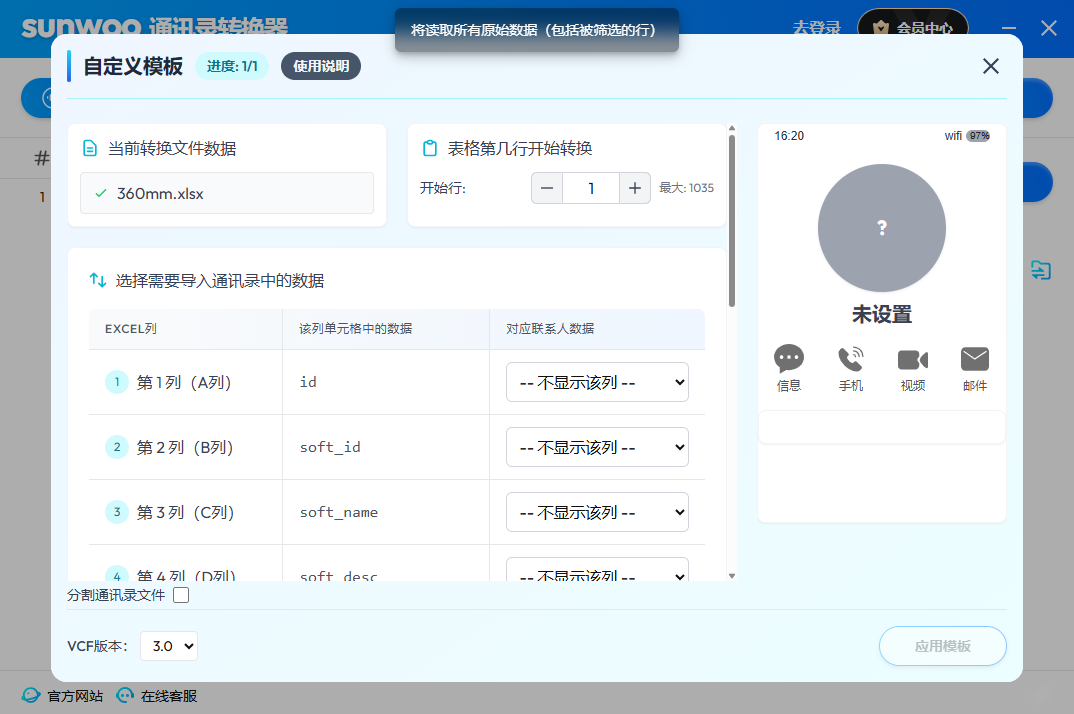This screenshot has width=1074, height=714.
Task: Click the contact avatar placeholder circle
Action: [x=881, y=228]
